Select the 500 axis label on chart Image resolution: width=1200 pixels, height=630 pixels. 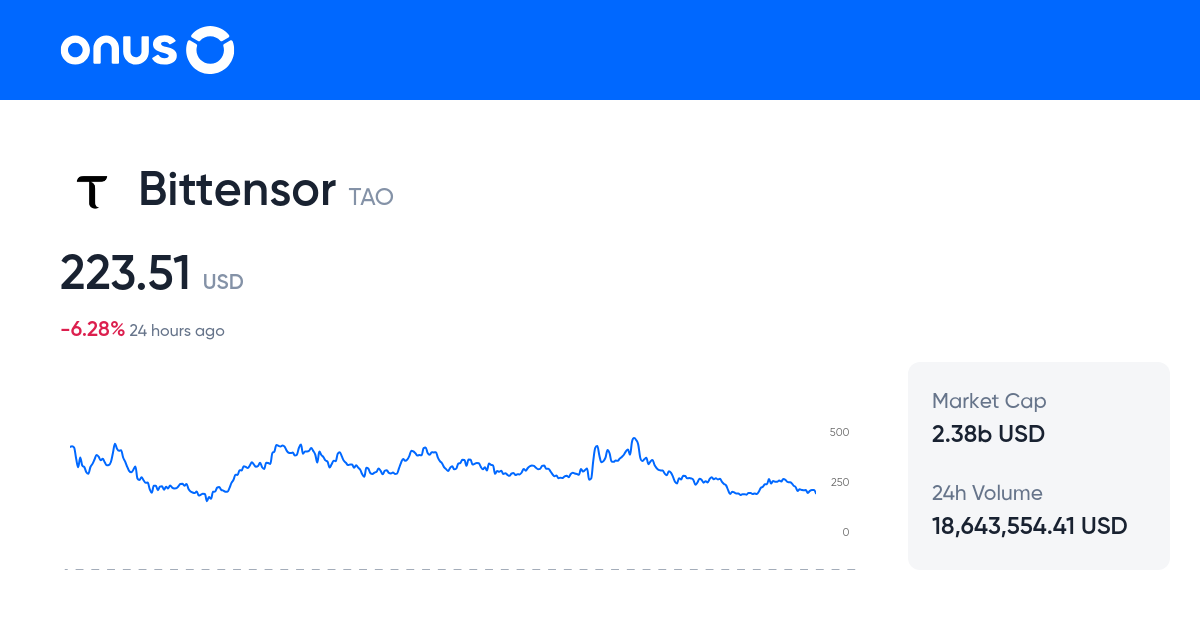(x=839, y=432)
